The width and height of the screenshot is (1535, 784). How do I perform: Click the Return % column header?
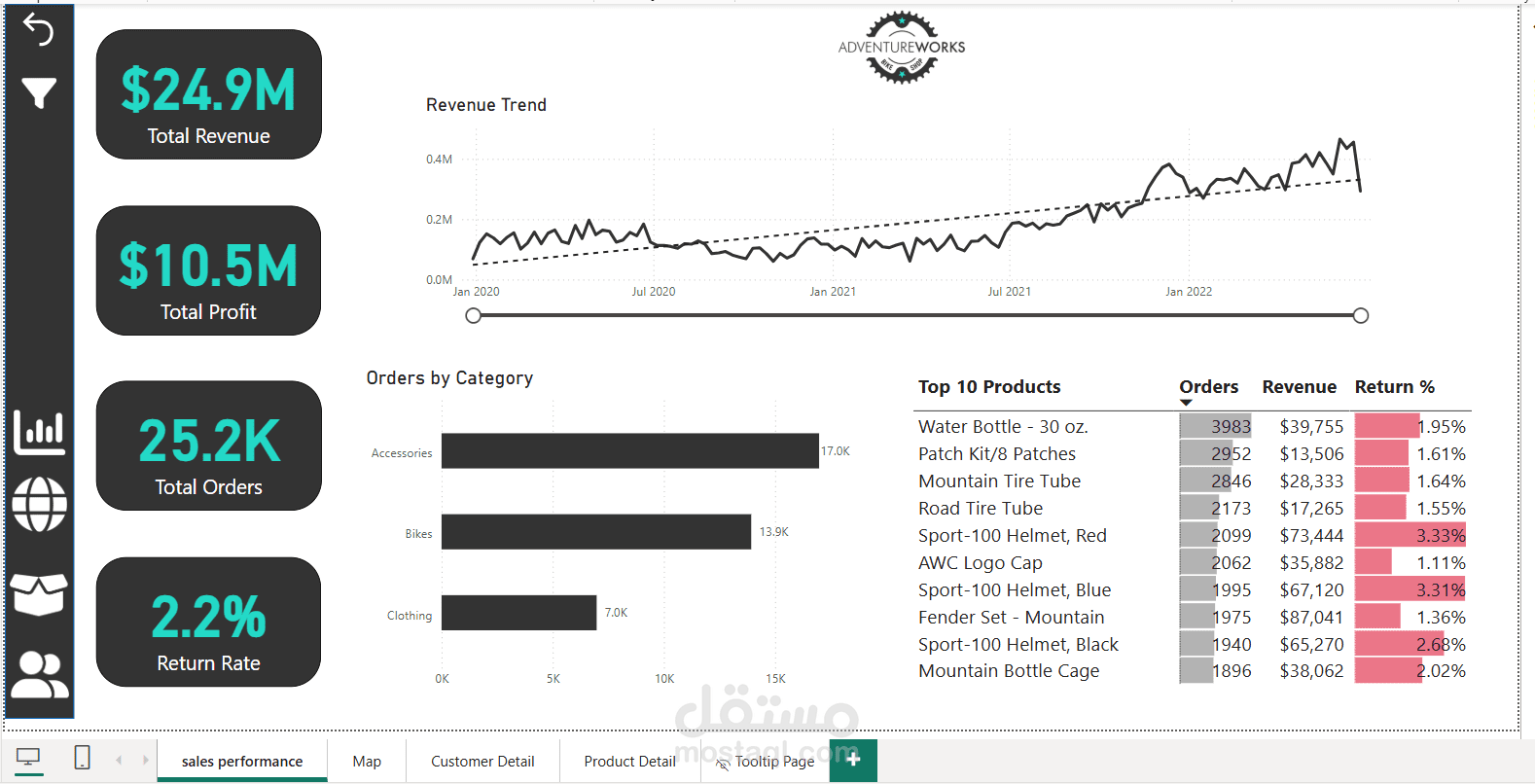click(1394, 387)
